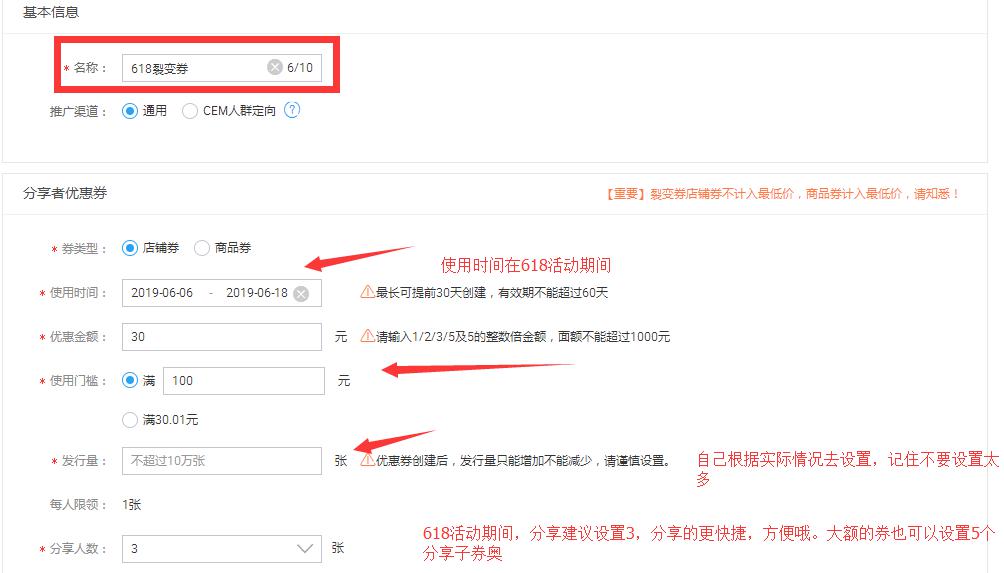
Task: Select the 通用 promotion channel radio
Action: (130, 111)
